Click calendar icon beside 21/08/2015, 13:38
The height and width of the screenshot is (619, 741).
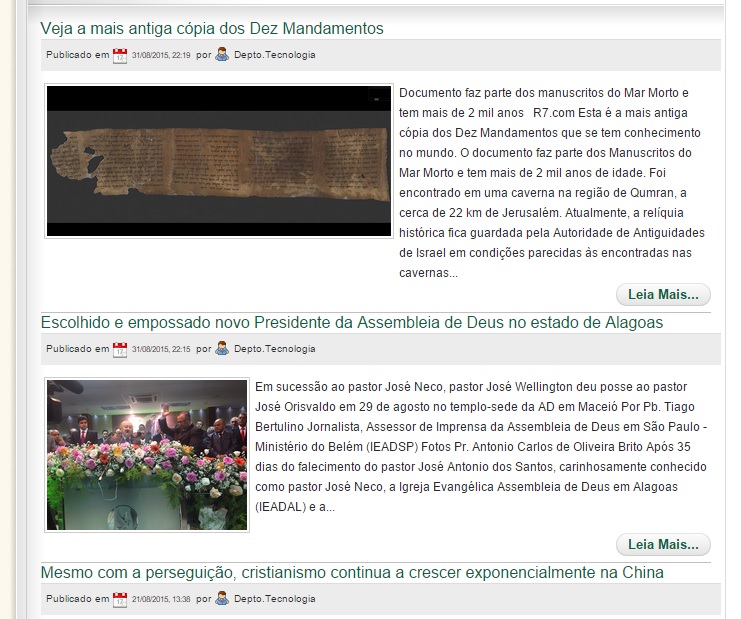tap(120, 600)
